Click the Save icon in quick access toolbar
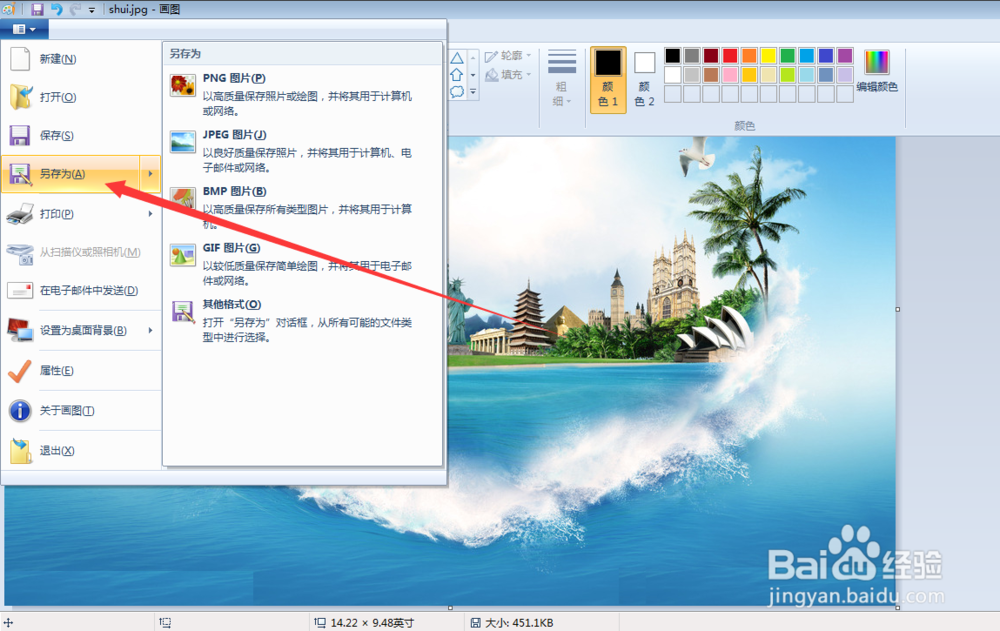This screenshot has width=1000, height=631. (36, 9)
